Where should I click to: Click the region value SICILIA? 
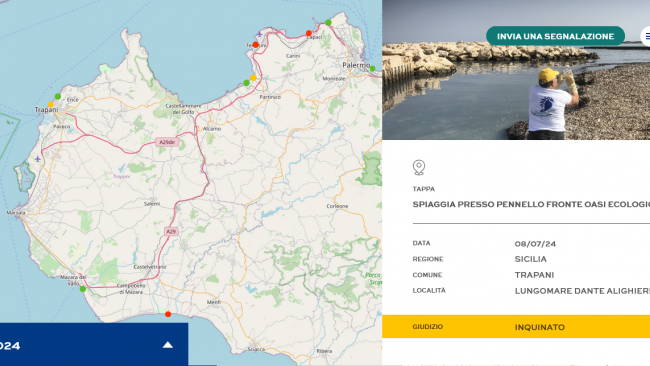531,259
